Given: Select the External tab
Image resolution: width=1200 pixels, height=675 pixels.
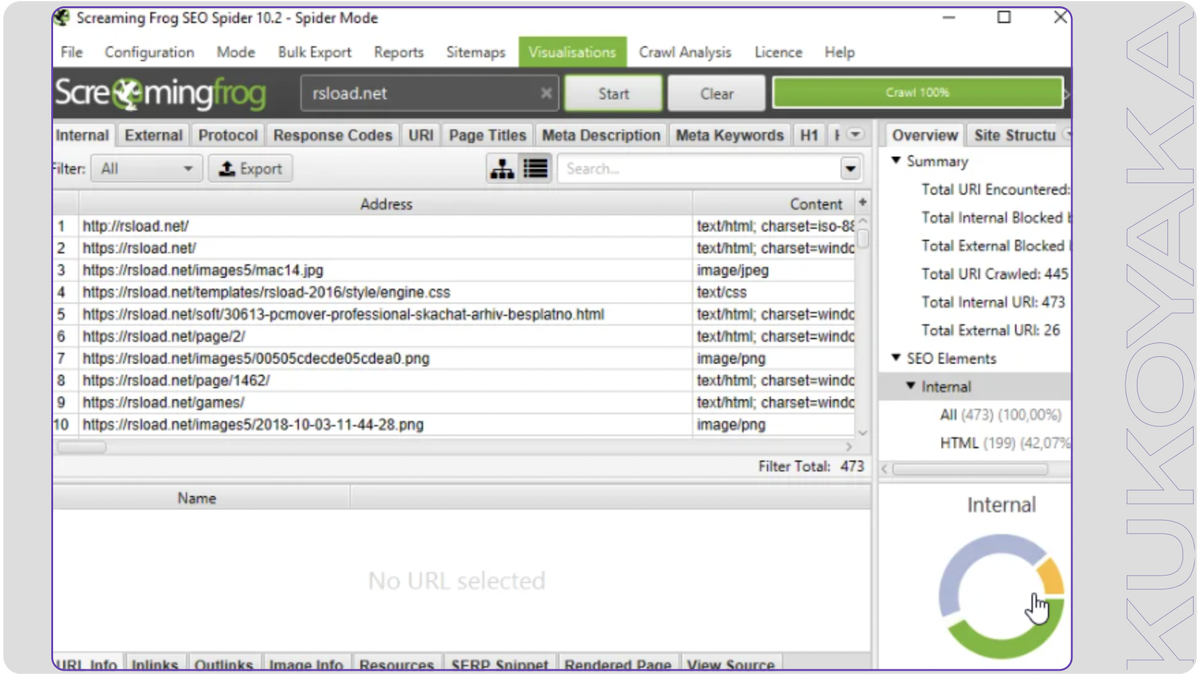Looking at the screenshot, I should coord(153,135).
